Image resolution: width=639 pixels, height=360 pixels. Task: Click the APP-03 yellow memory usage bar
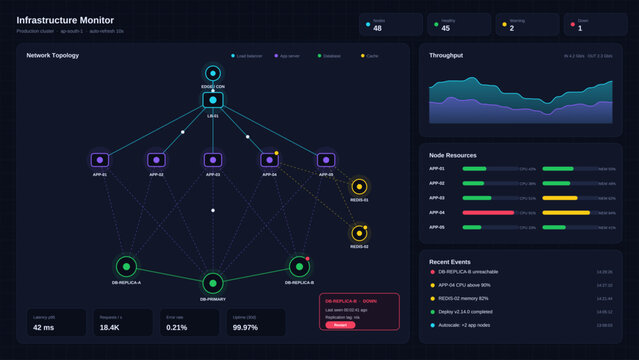click(x=570, y=198)
